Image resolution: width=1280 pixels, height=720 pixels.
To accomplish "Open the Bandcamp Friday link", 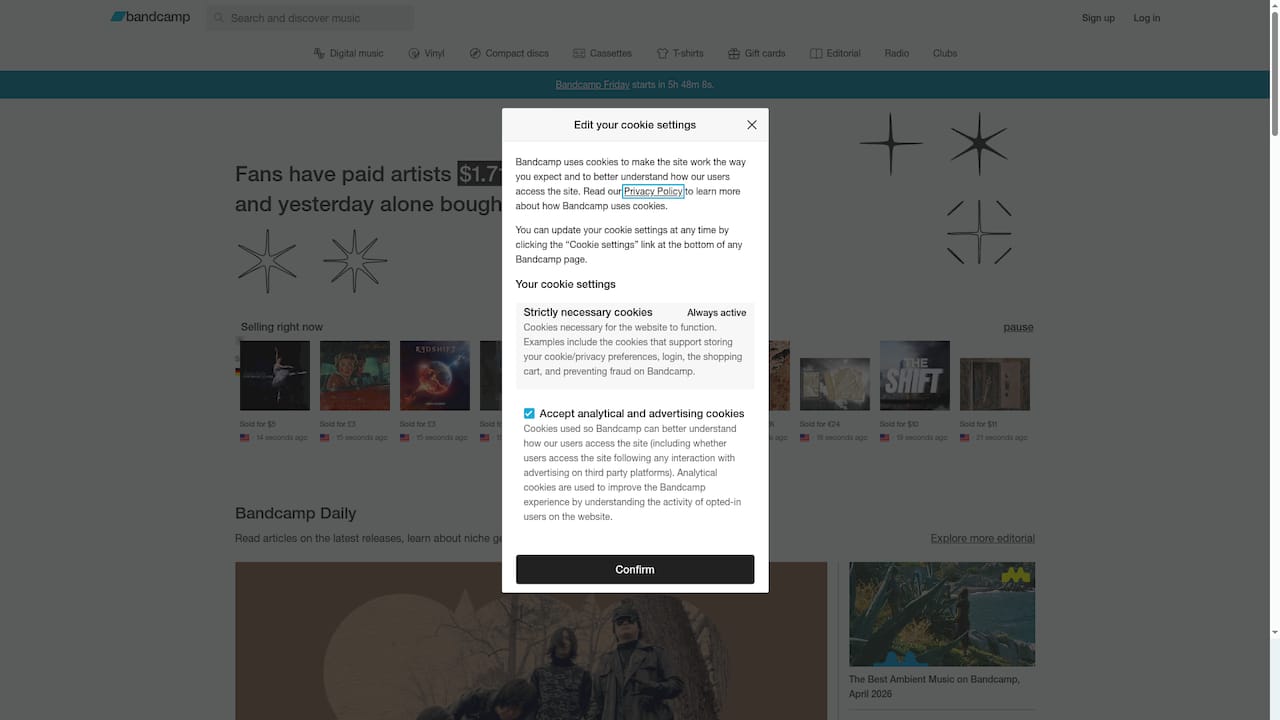I will (592, 85).
